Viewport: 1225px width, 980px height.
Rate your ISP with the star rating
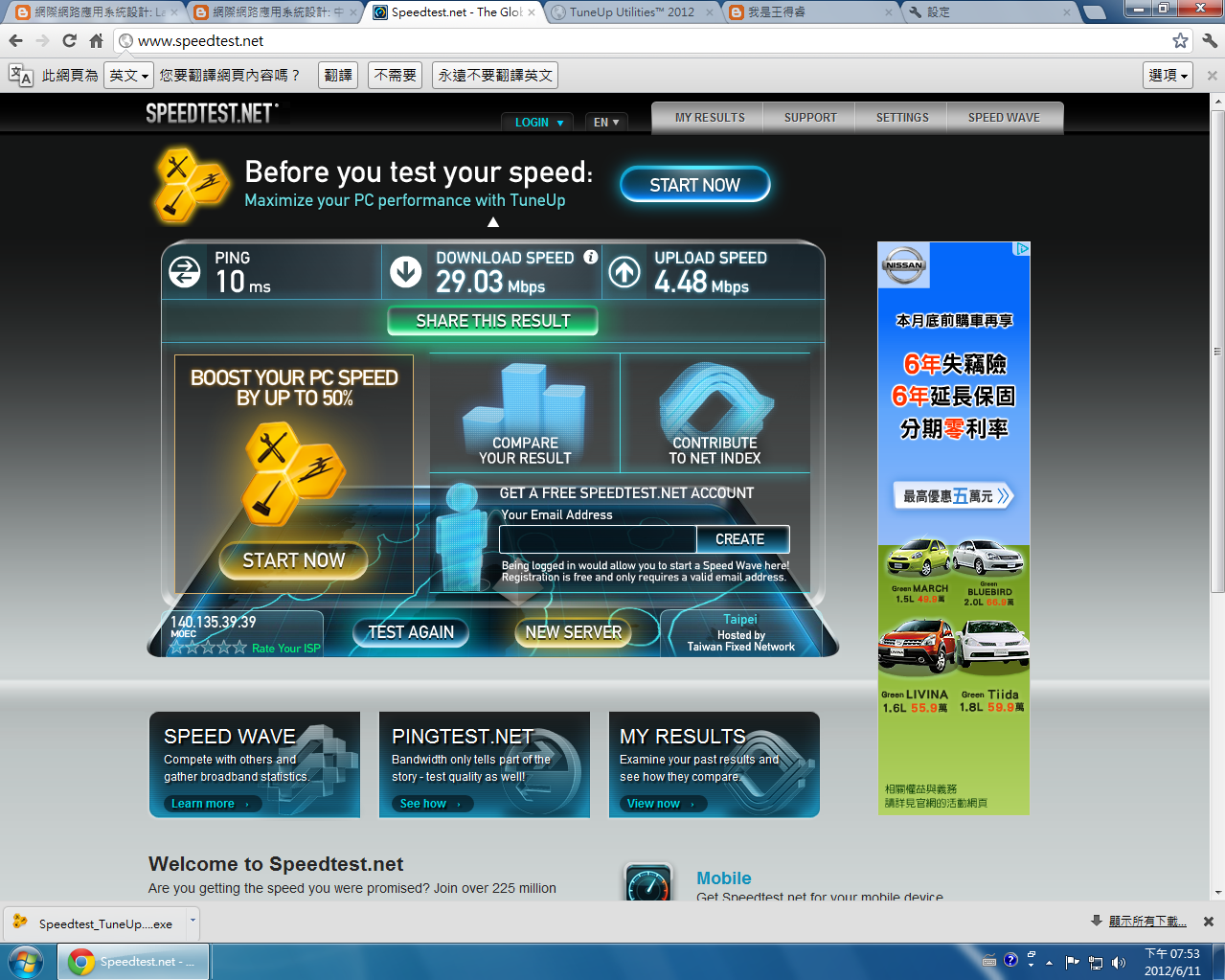coord(209,648)
